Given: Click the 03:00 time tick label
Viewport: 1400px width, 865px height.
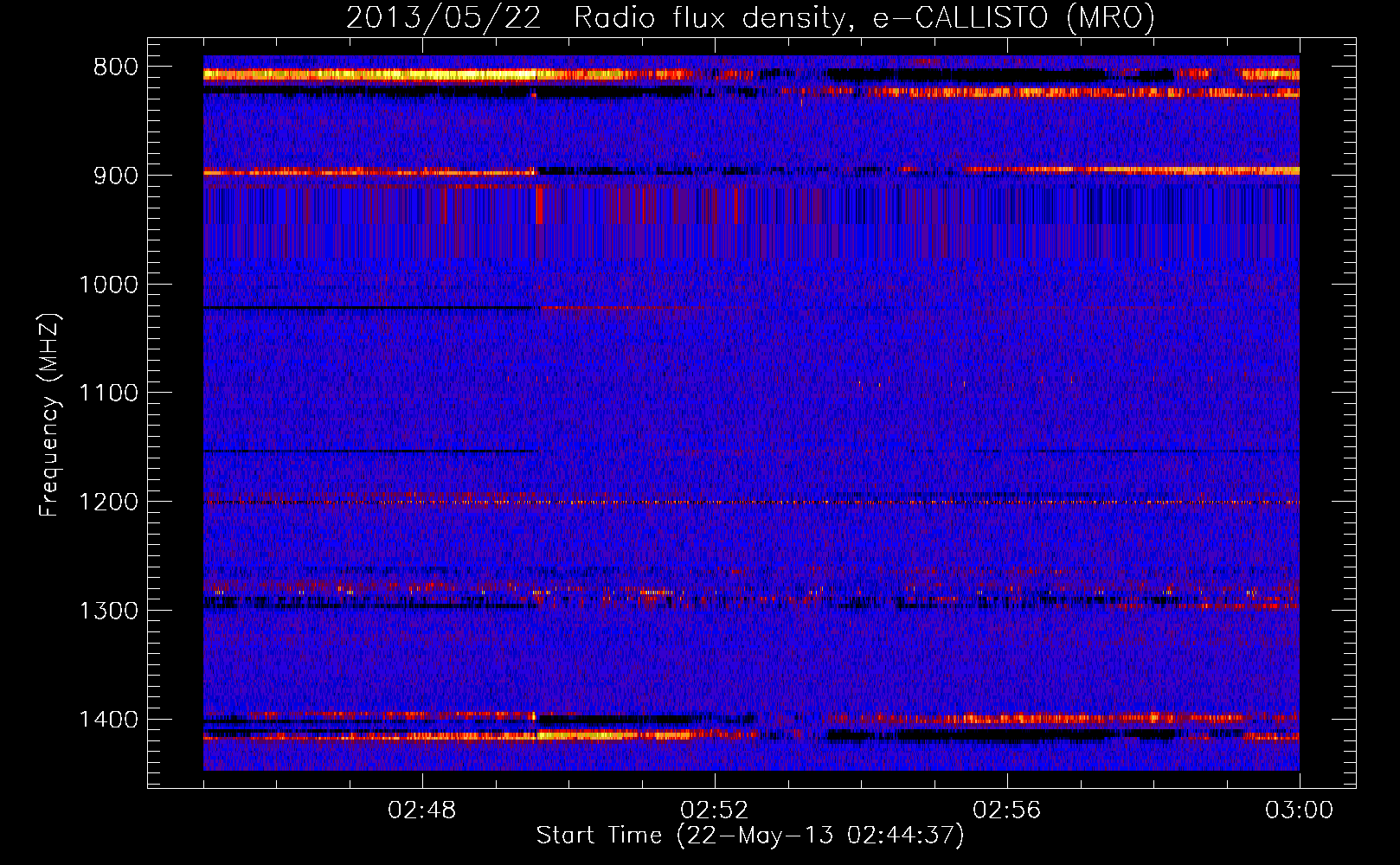Looking at the screenshot, I should (x=1300, y=811).
